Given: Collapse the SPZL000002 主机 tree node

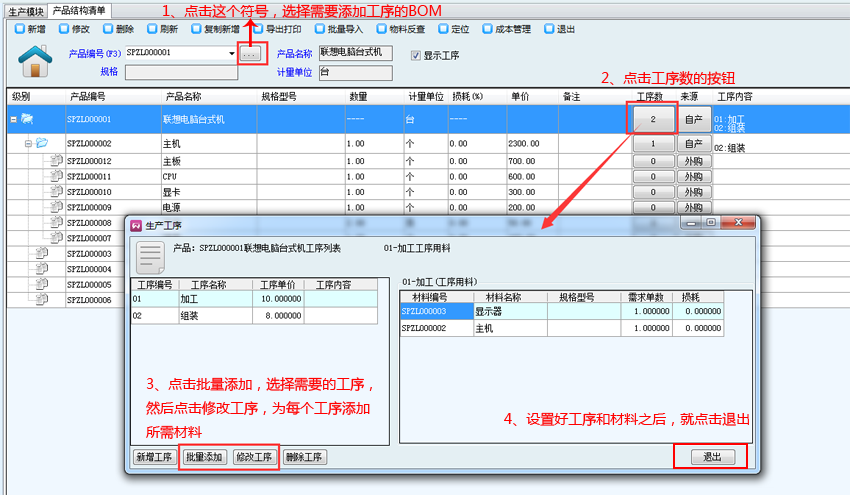Looking at the screenshot, I should coord(29,144).
